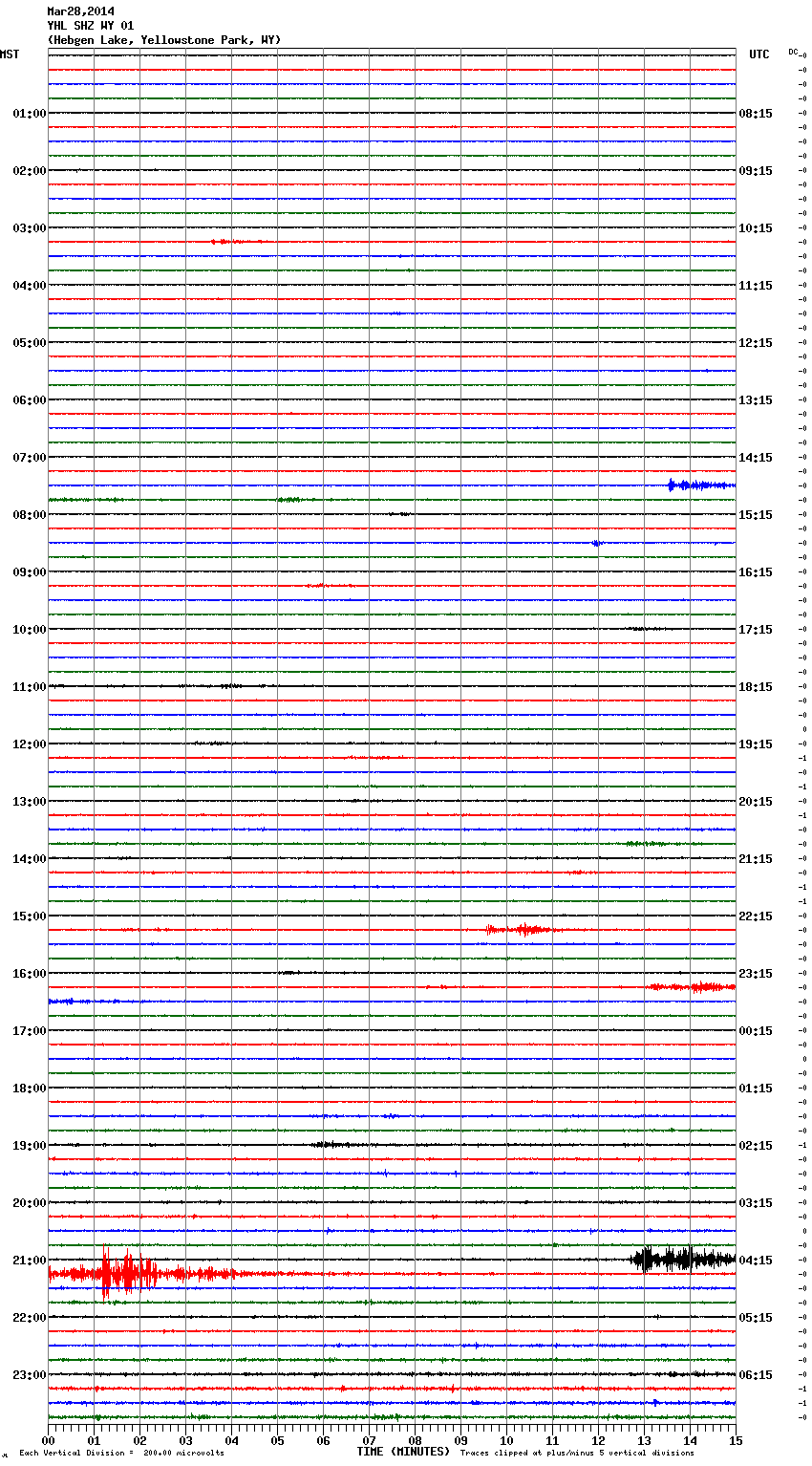Click the Traces clipped at plus/minus 5 divisions note

click(x=577, y=1453)
